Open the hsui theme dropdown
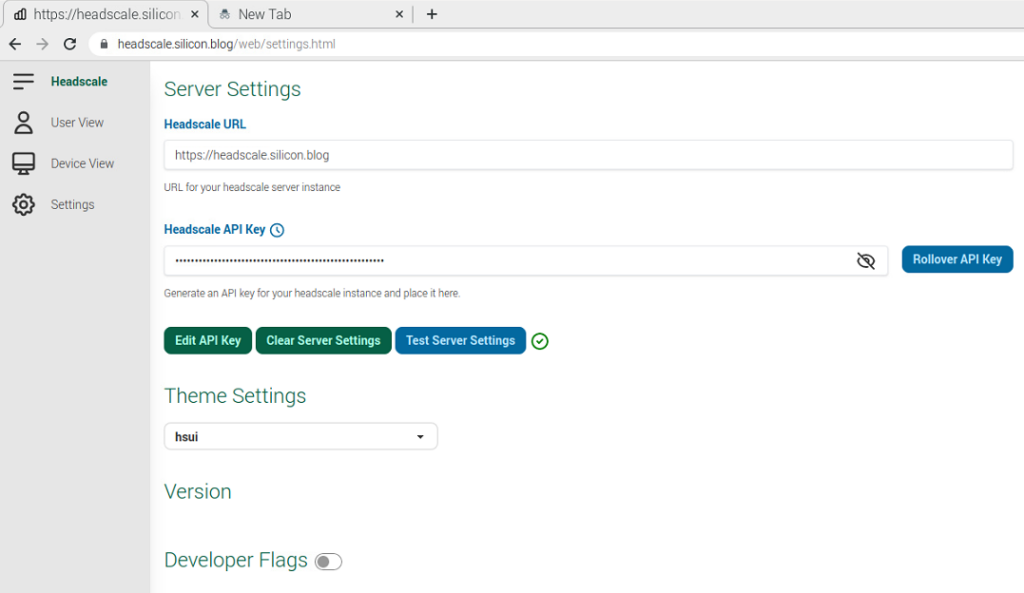Image resolution: width=1024 pixels, height=593 pixels. click(x=300, y=436)
